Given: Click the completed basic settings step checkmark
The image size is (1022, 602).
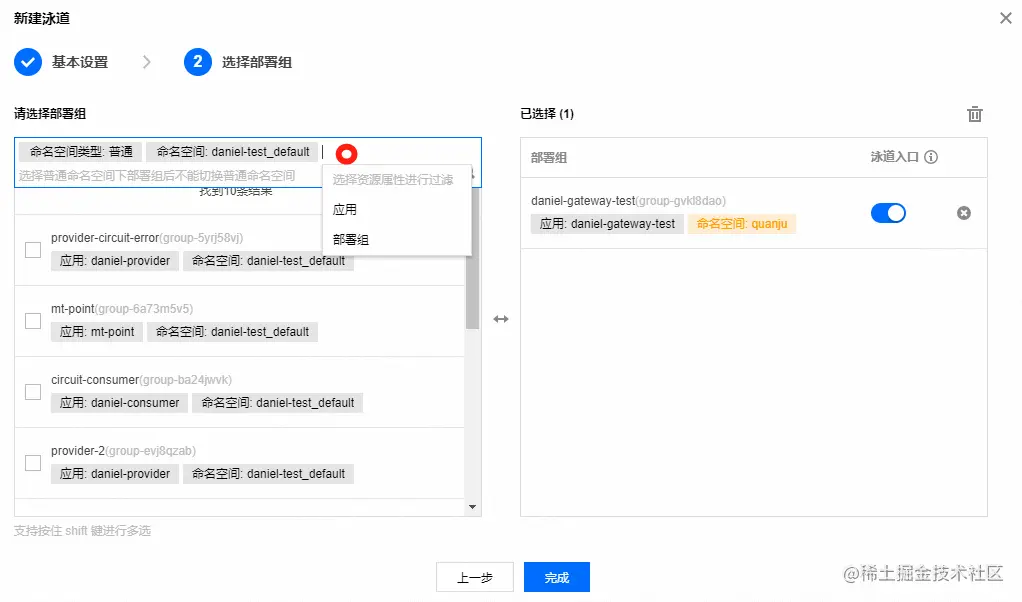Looking at the screenshot, I should pyautogui.click(x=28, y=63).
